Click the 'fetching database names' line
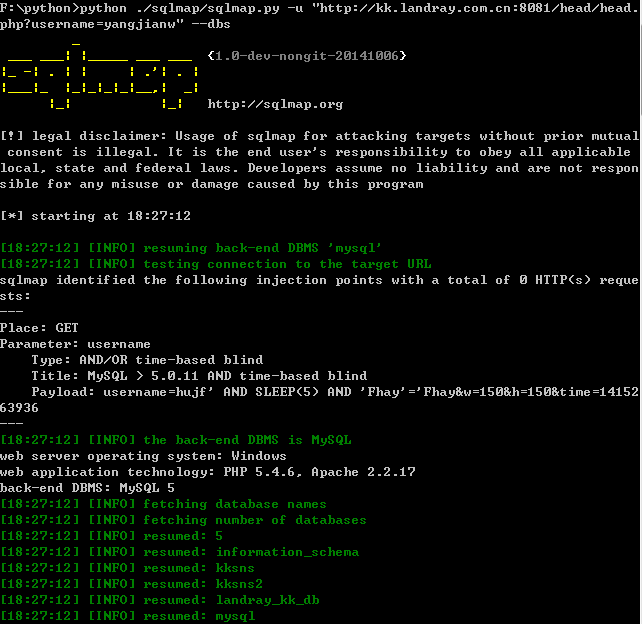The height and width of the screenshot is (624, 642). (163, 504)
